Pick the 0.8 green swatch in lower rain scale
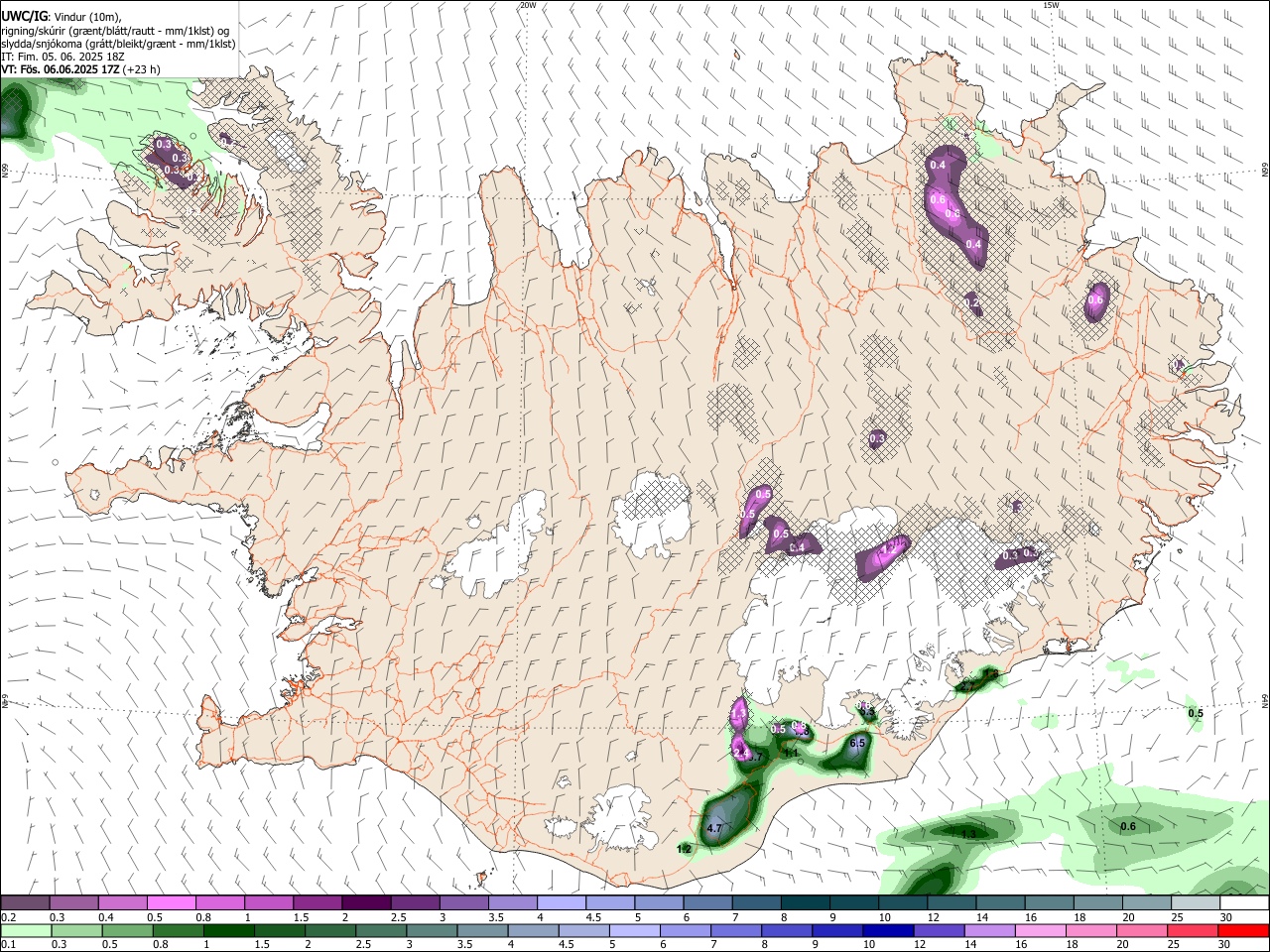 click(x=178, y=930)
